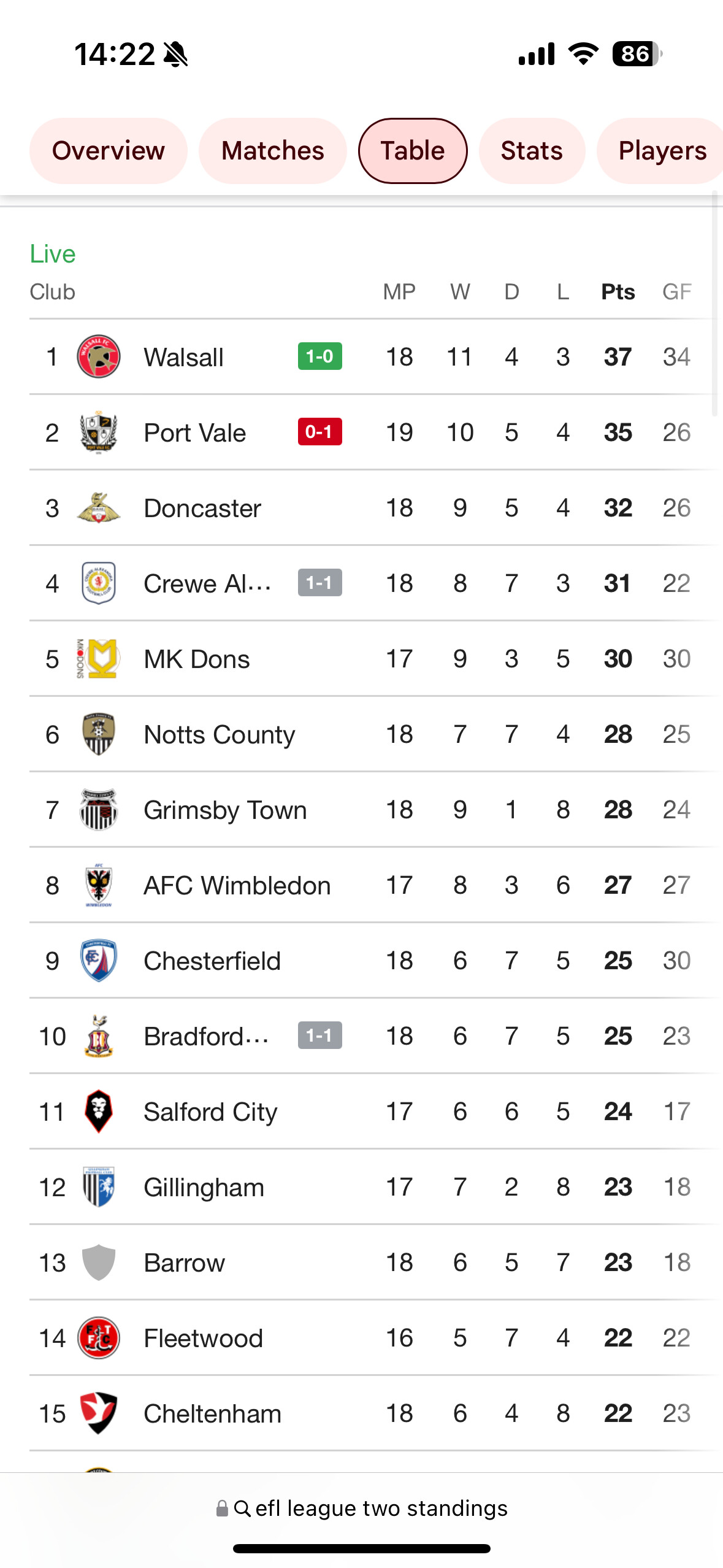This screenshot has width=723, height=1568.
Task: Tap the Cheltenham club crest
Action: pyautogui.click(x=98, y=1413)
